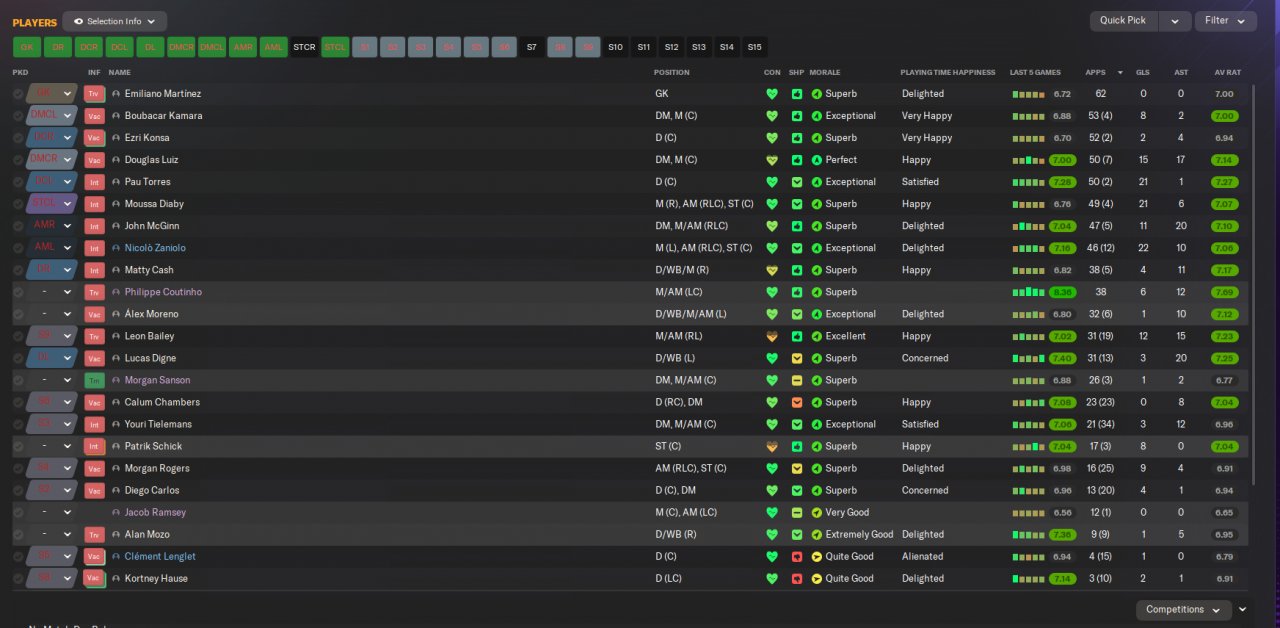Click Ezri Konsa's Superb morale icon
The height and width of the screenshot is (628, 1280).
tap(816, 138)
